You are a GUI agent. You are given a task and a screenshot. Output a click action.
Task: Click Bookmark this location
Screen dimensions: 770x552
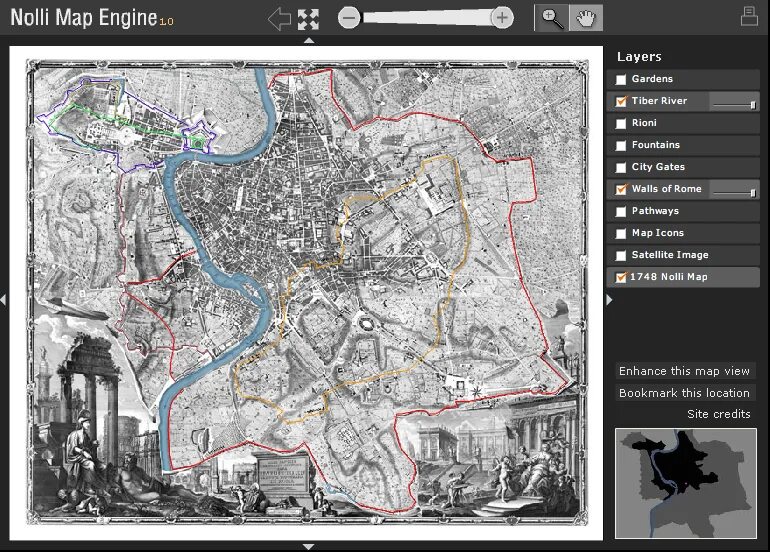(684, 393)
